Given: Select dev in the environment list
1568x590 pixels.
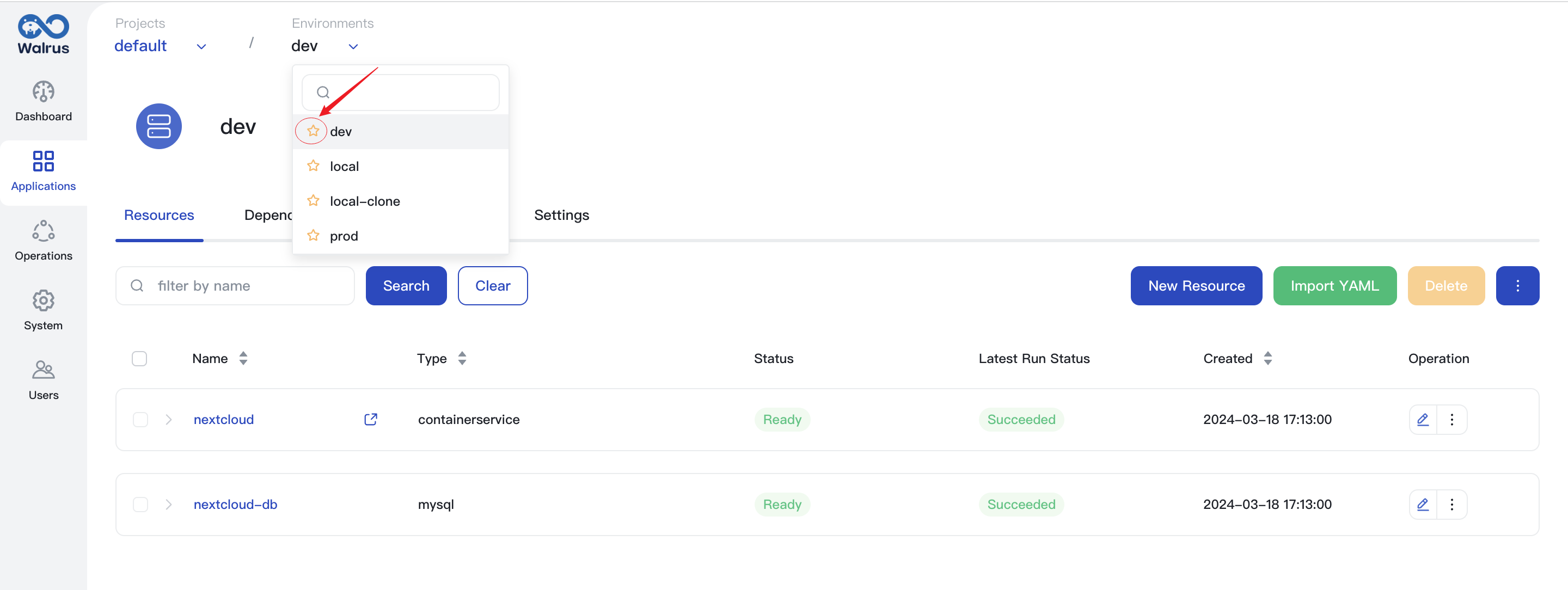Looking at the screenshot, I should (401, 131).
